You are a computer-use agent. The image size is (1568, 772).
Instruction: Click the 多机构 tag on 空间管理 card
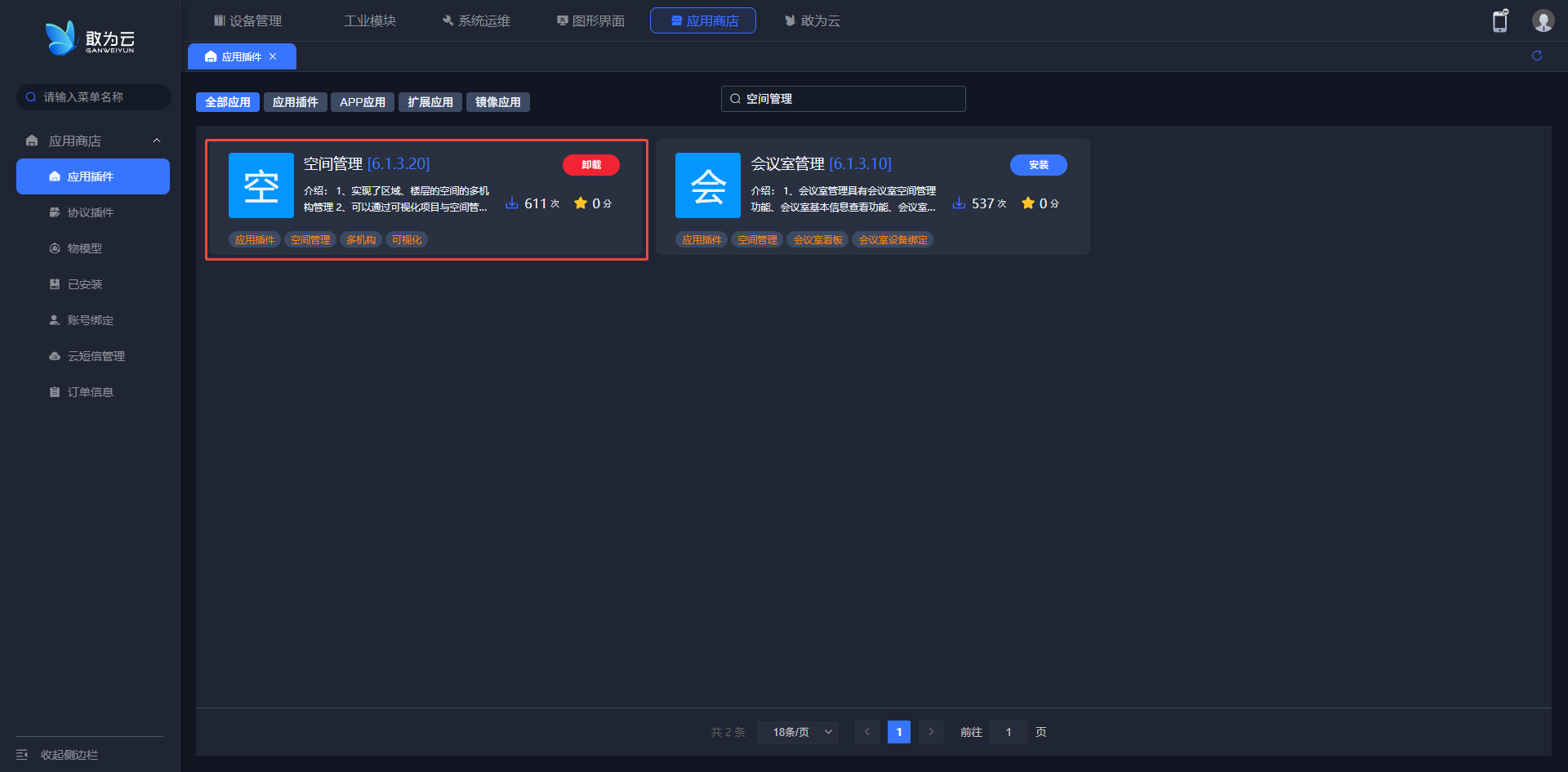[361, 240]
